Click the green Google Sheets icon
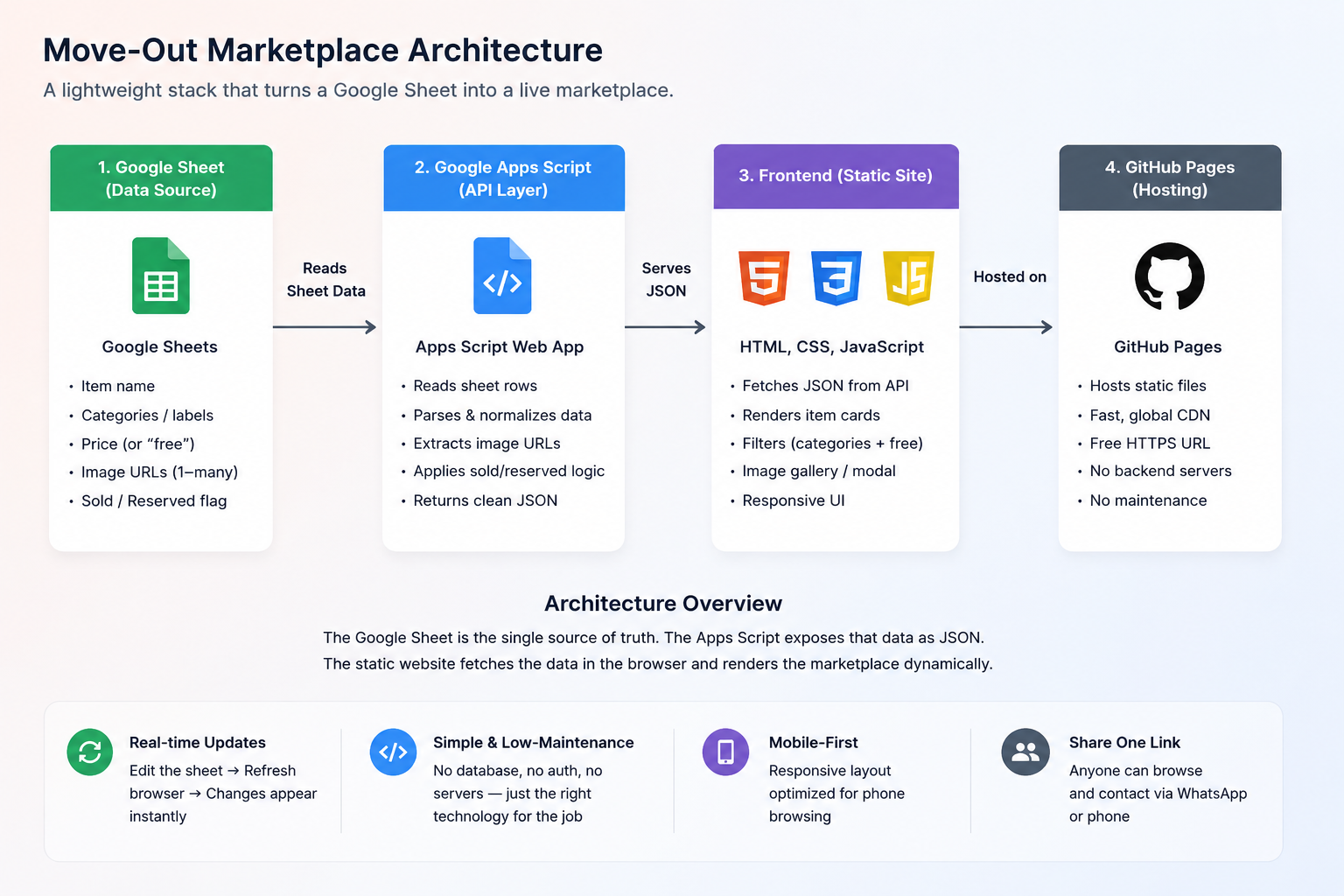The height and width of the screenshot is (896, 1344). tap(161, 276)
